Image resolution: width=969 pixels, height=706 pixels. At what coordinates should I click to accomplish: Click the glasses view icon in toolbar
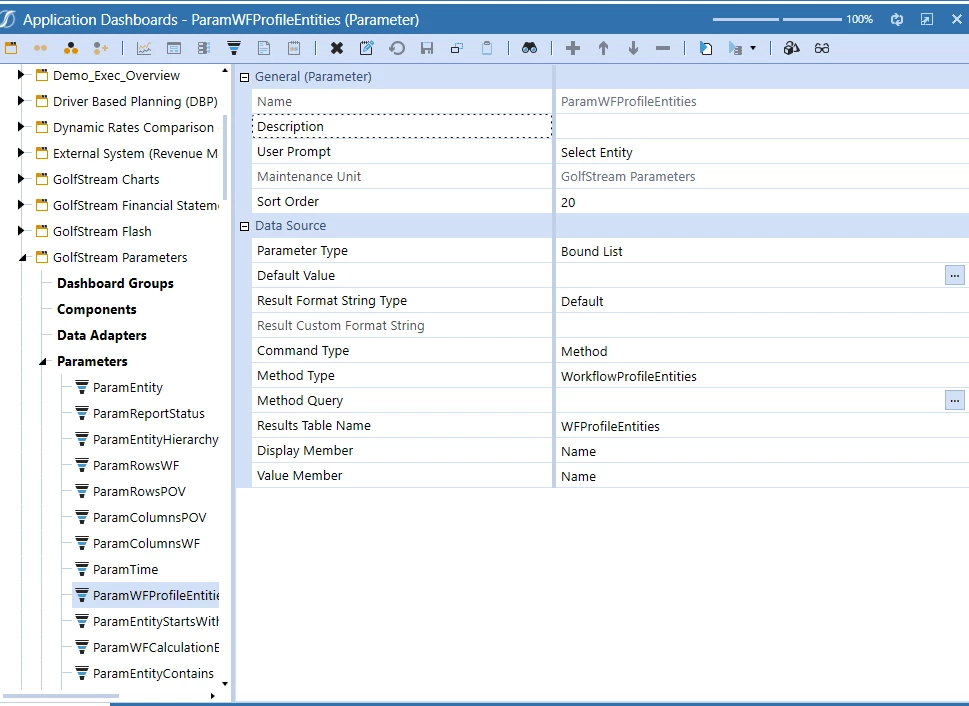click(822, 48)
